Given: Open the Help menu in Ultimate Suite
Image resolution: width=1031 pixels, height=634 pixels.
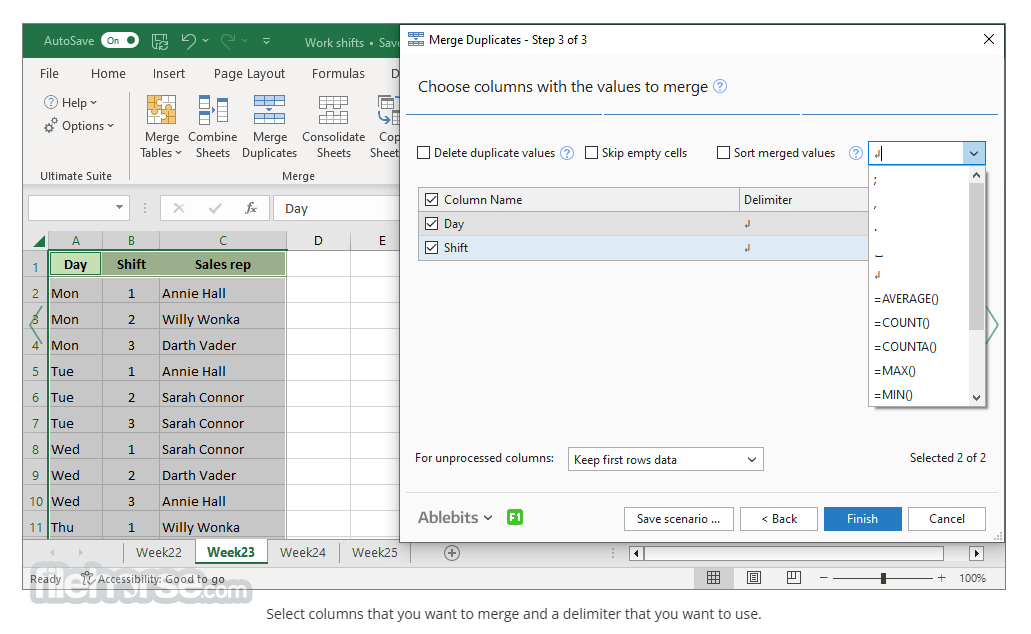Looking at the screenshot, I should pyautogui.click(x=70, y=103).
